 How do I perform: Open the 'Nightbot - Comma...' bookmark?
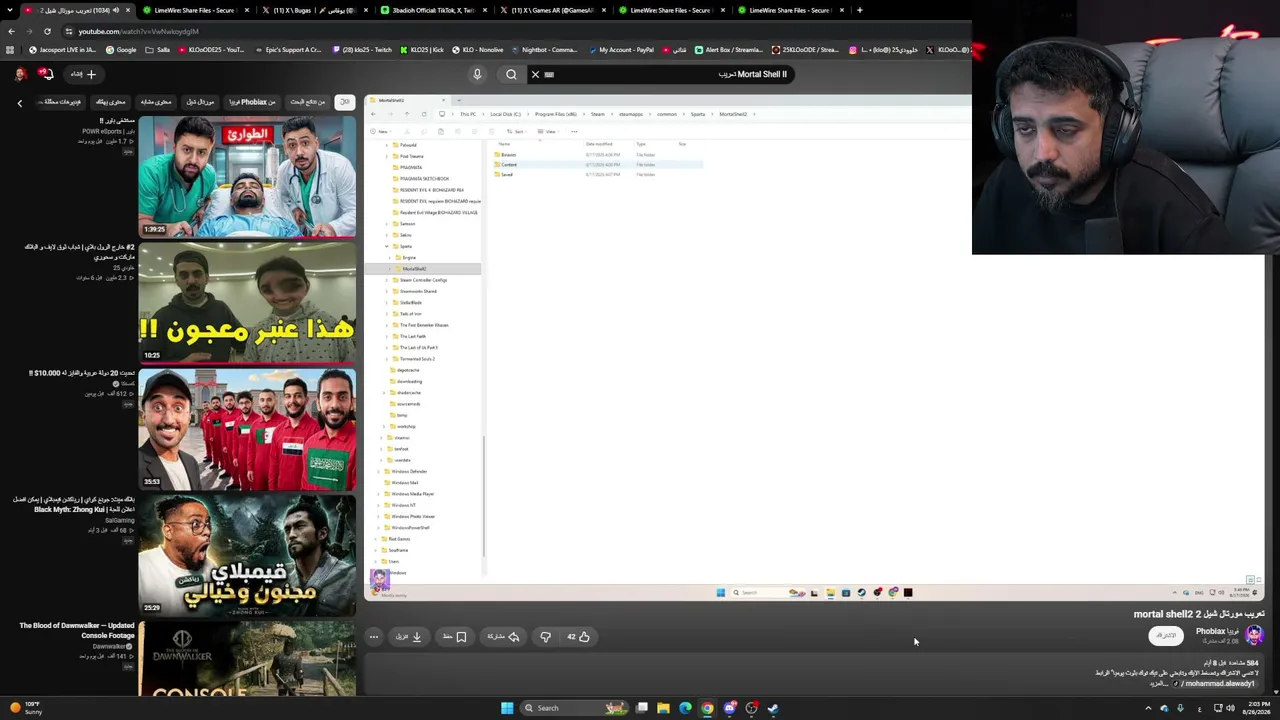(544, 50)
